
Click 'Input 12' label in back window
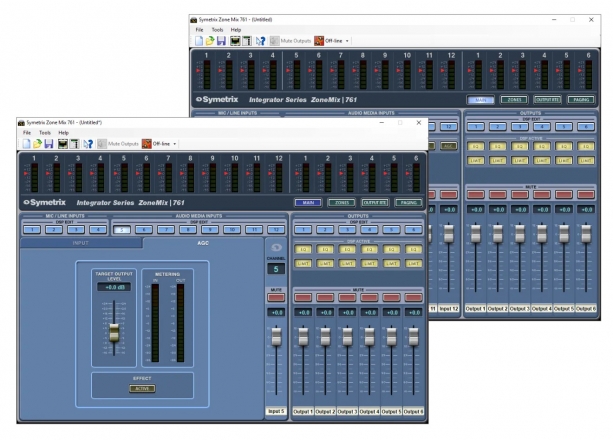click(x=448, y=309)
